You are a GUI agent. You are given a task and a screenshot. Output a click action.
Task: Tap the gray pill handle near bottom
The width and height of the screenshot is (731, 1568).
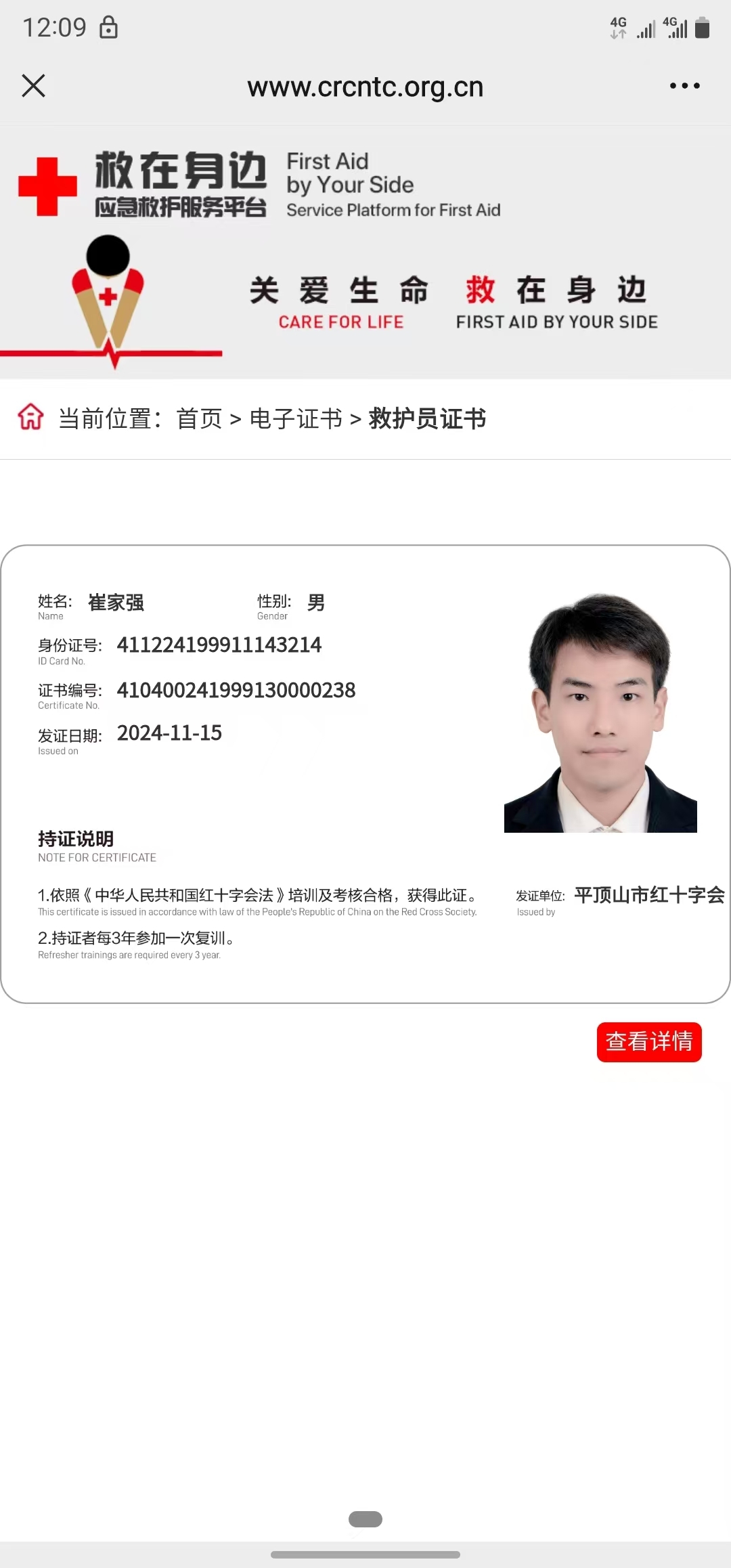tap(365, 1519)
